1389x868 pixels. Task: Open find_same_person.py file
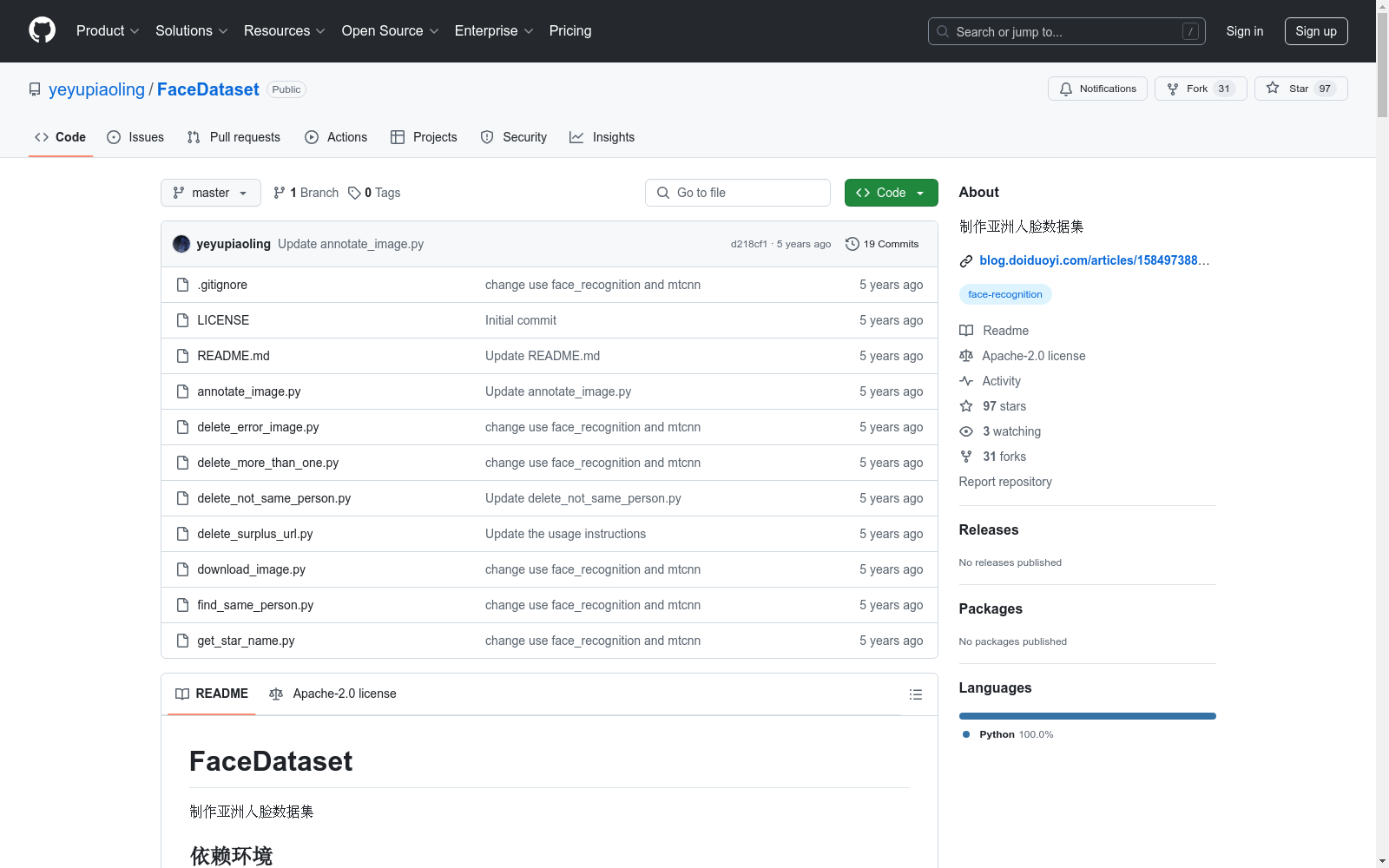click(x=255, y=605)
